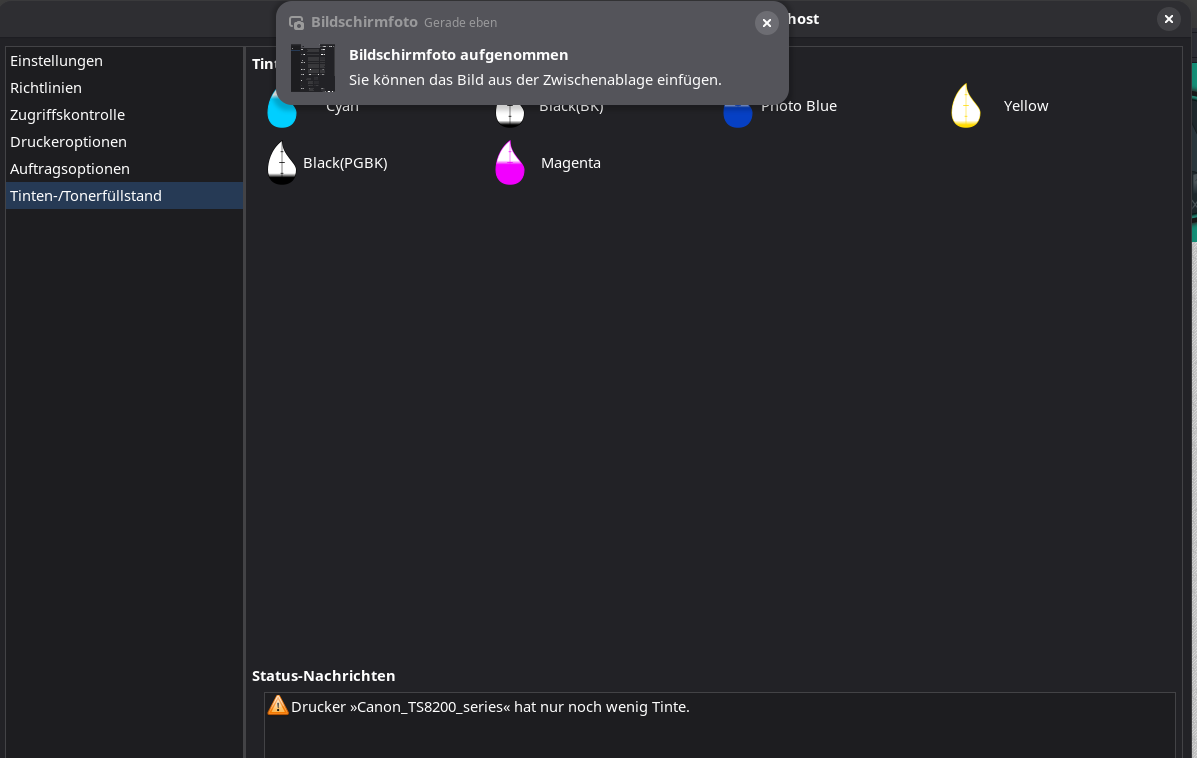The image size is (1197, 758).
Task: Select Zugriffskontrolle in the sidebar
Action: 67,115
